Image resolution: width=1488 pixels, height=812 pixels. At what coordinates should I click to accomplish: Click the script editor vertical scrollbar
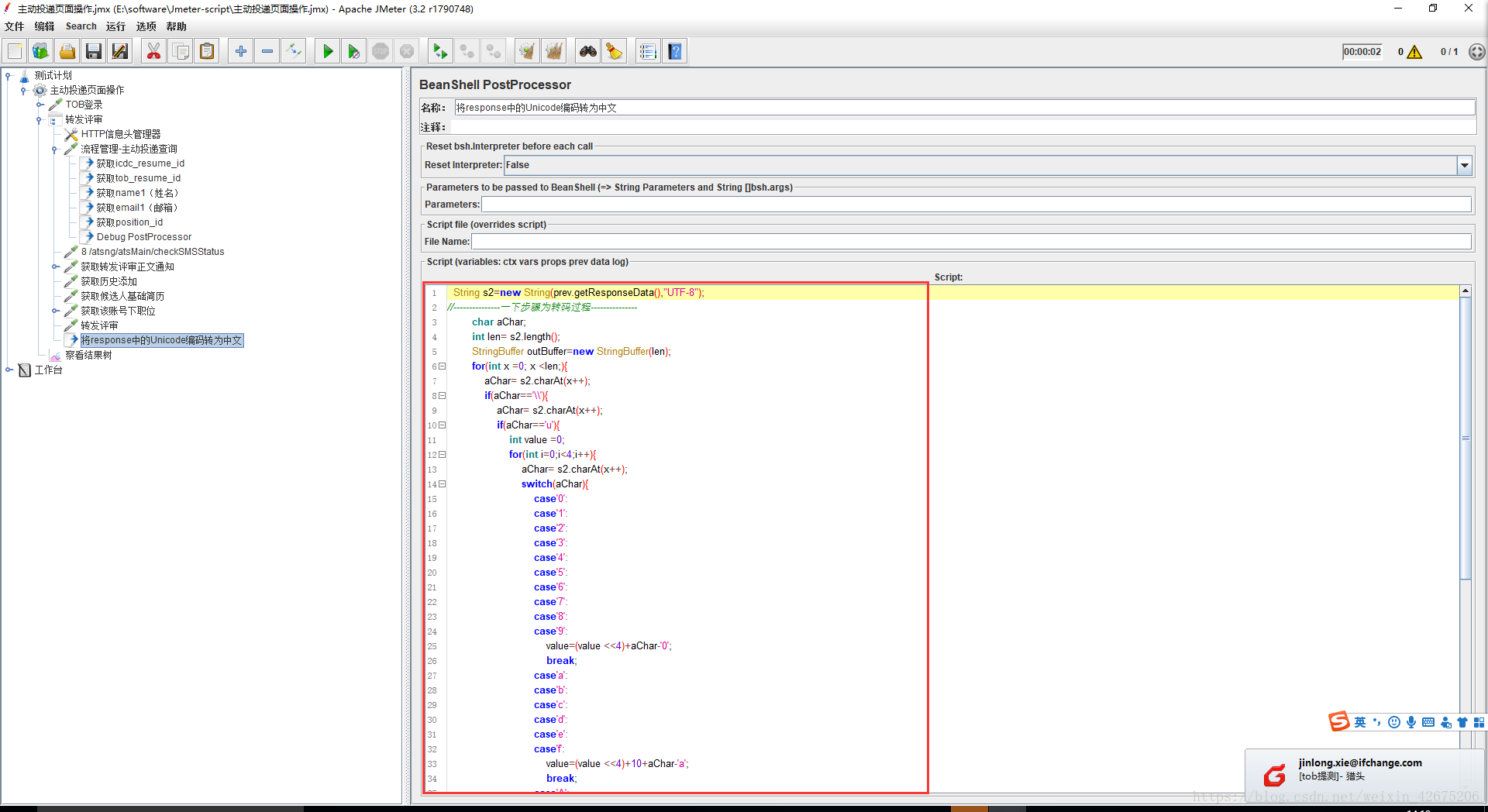pos(1466,438)
